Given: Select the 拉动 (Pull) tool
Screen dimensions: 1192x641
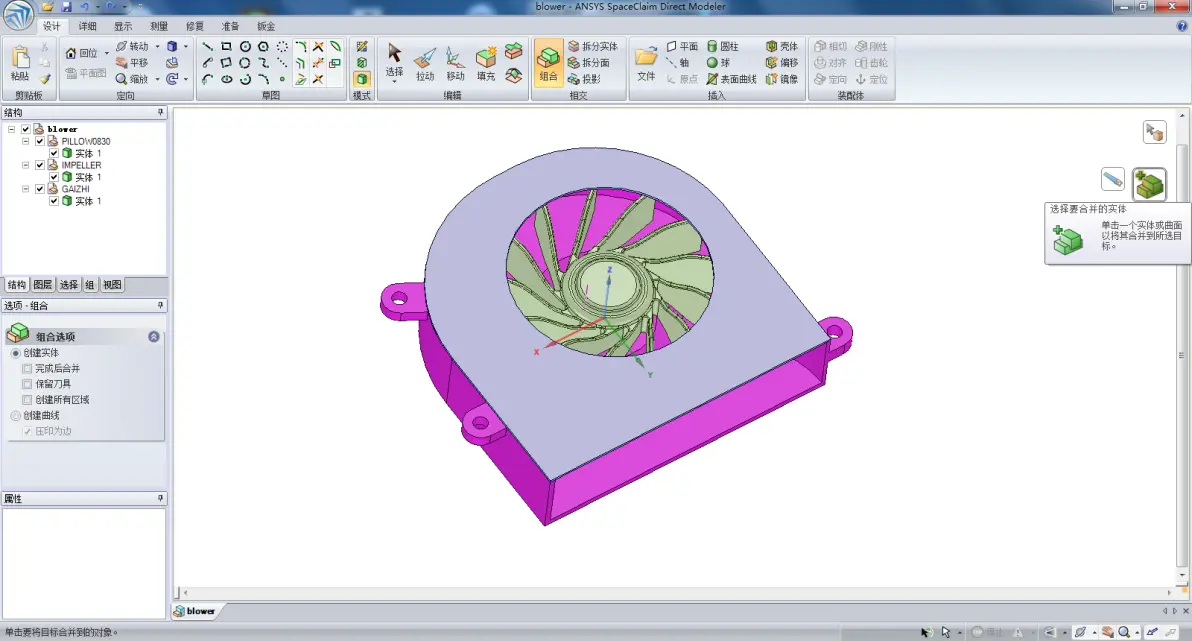Looking at the screenshot, I should click(x=424, y=64).
